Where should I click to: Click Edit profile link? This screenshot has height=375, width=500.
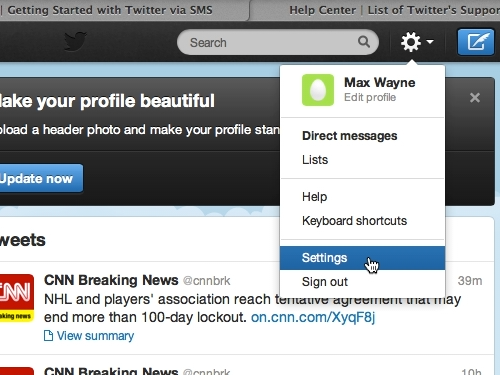pos(370,97)
